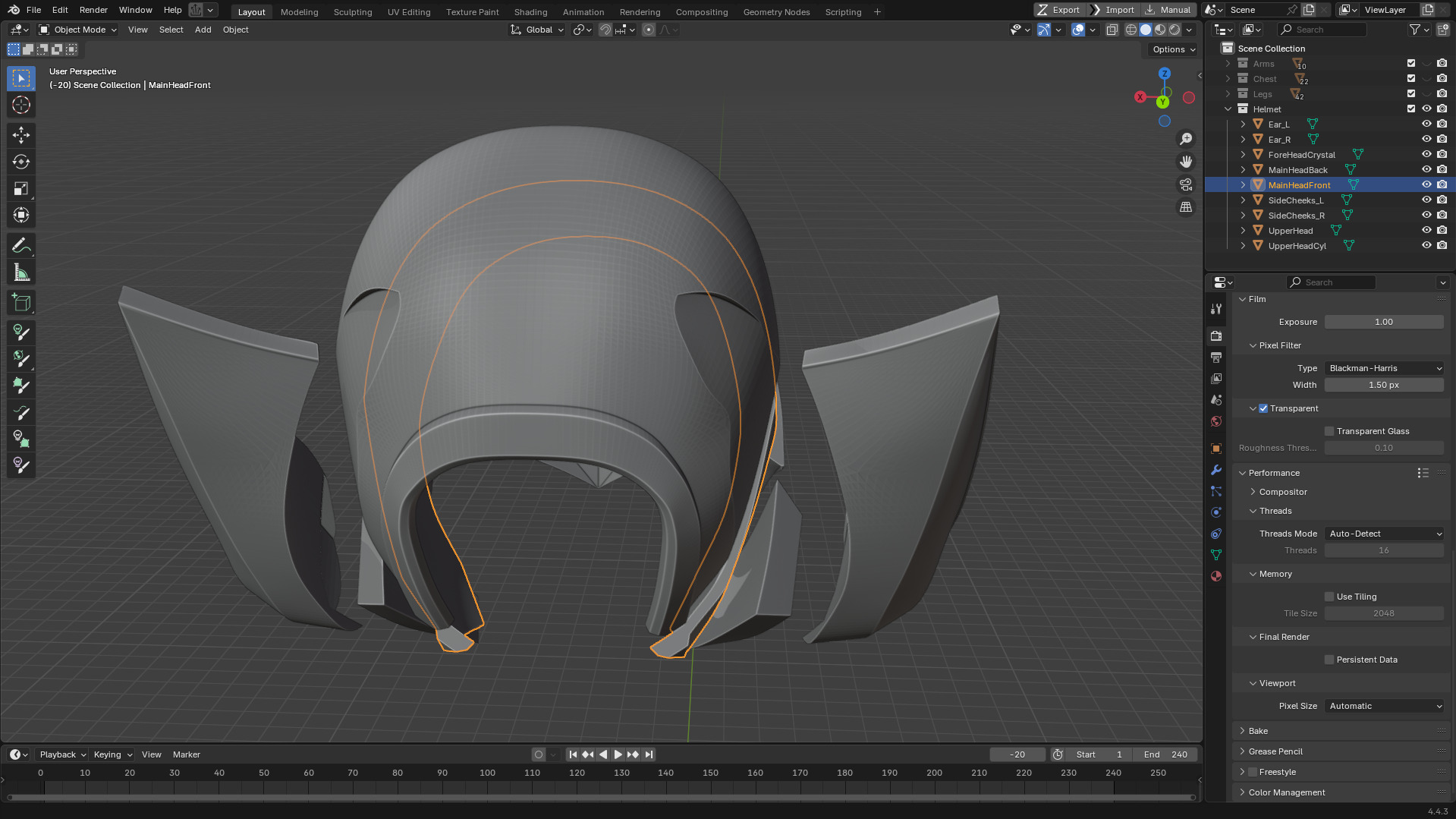Image resolution: width=1456 pixels, height=819 pixels.
Task: Enable the Transparent checkbox
Action: click(x=1263, y=408)
